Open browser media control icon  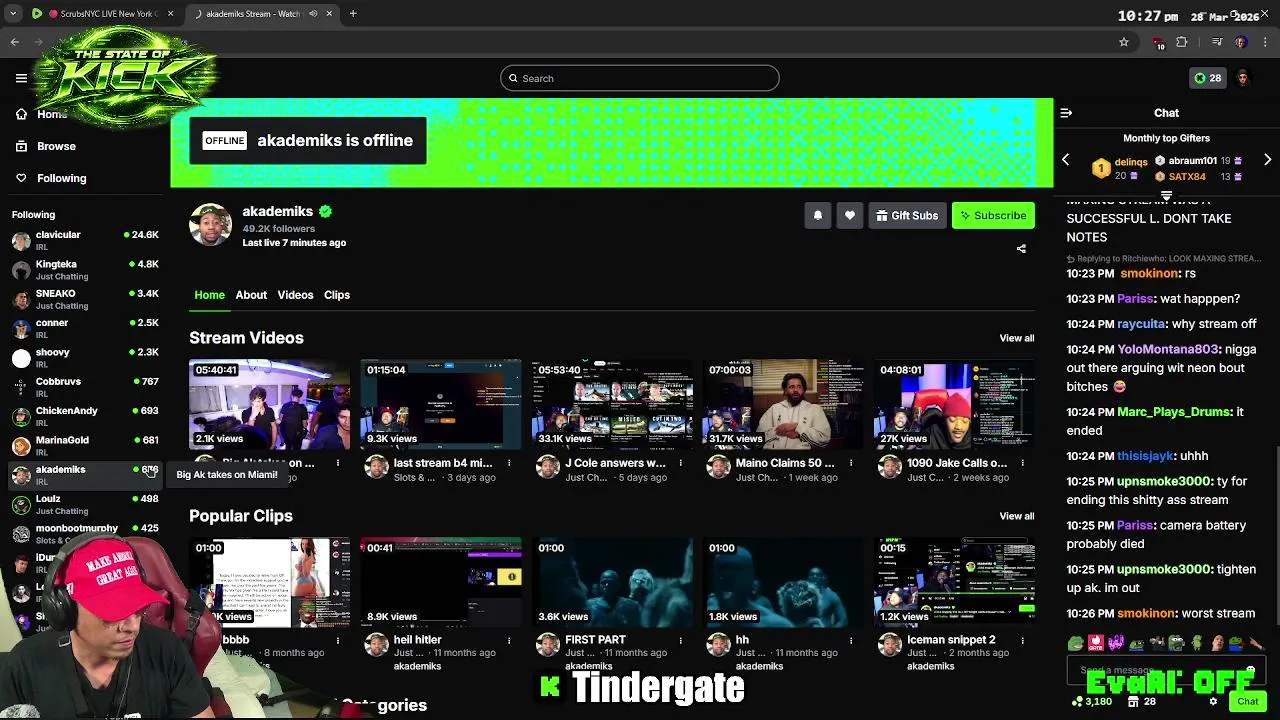click(x=1217, y=42)
